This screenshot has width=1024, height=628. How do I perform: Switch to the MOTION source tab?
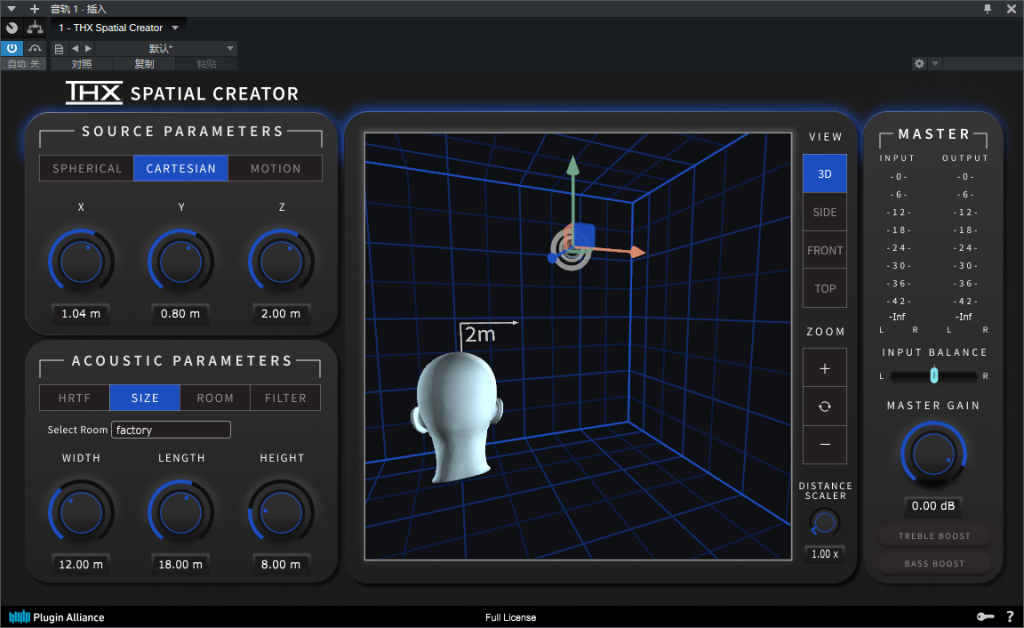(276, 168)
